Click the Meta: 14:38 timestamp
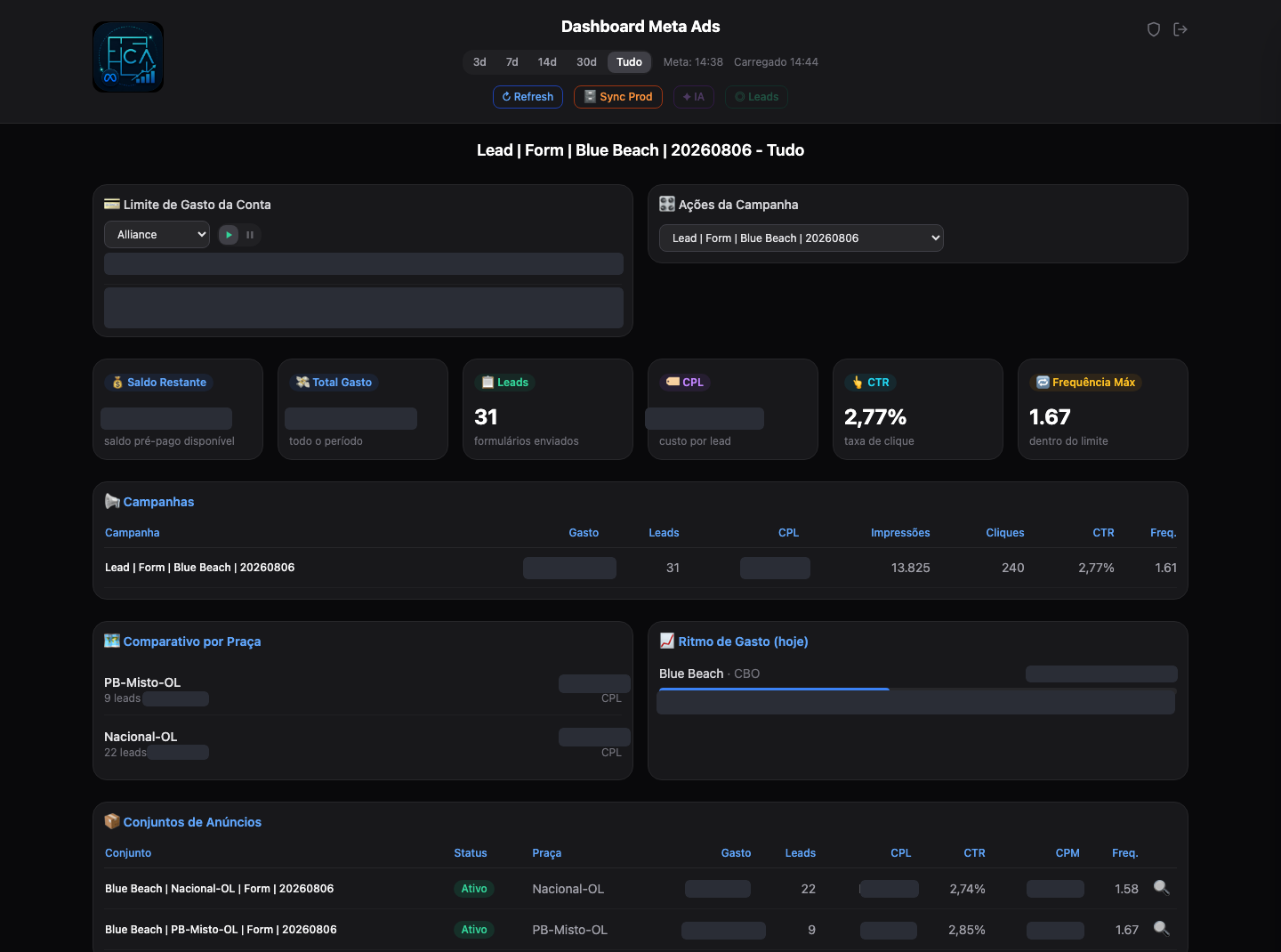 point(693,62)
